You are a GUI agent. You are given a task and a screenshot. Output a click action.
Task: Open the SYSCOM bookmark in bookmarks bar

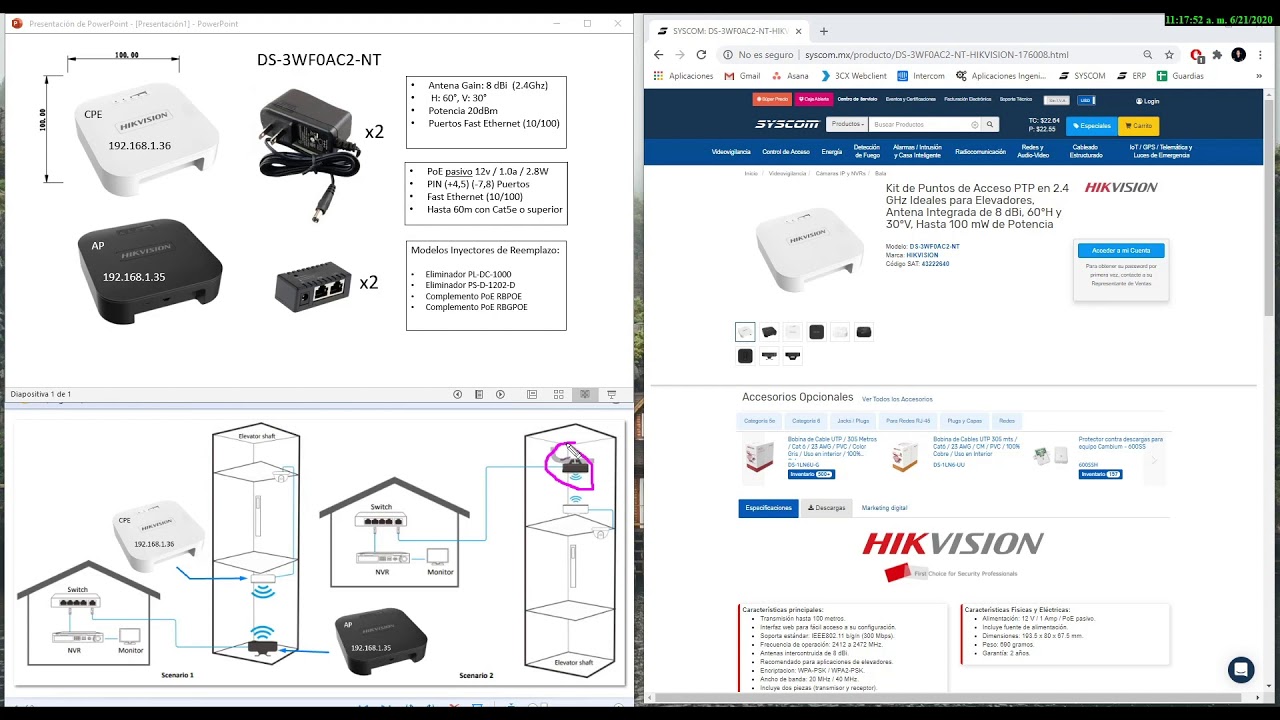pyautogui.click(x=1082, y=76)
